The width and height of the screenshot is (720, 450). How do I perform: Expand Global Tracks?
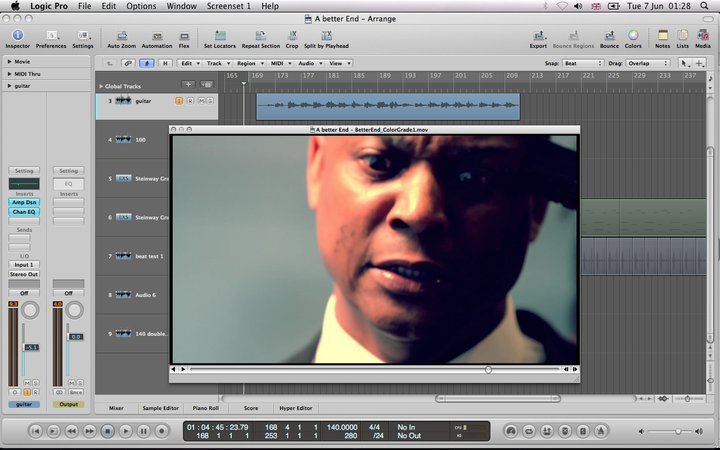point(101,86)
